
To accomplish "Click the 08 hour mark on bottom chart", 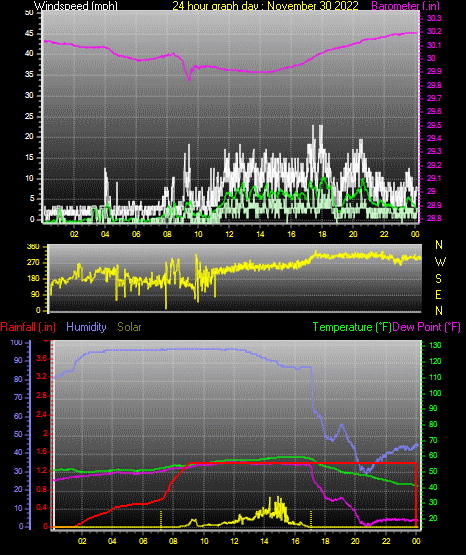I will (x=173, y=541).
